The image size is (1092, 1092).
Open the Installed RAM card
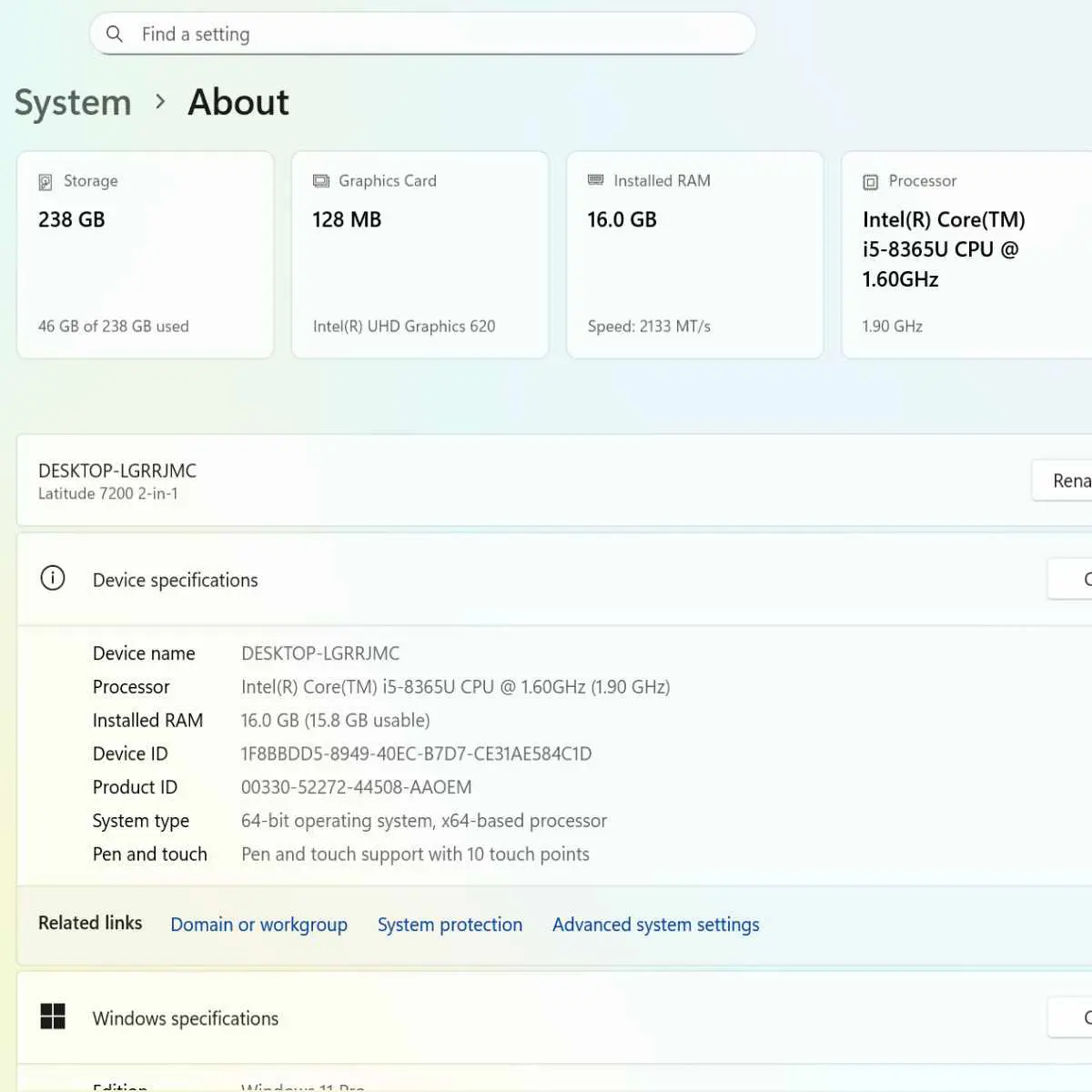(x=694, y=255)
